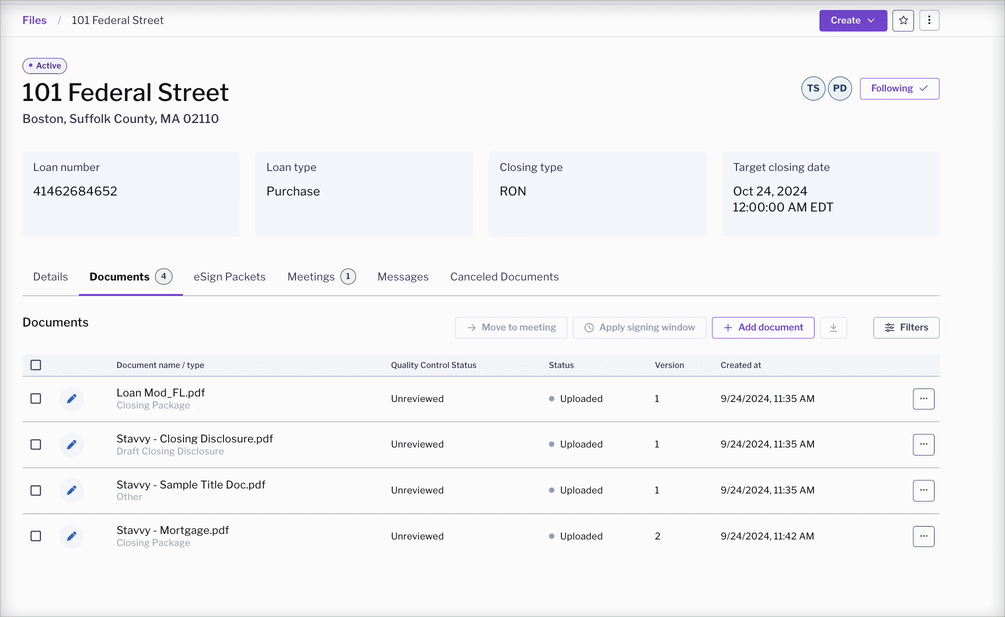View the Canceled Documents tab
This screenshot has width=1005, height=617.
point(504,277)
